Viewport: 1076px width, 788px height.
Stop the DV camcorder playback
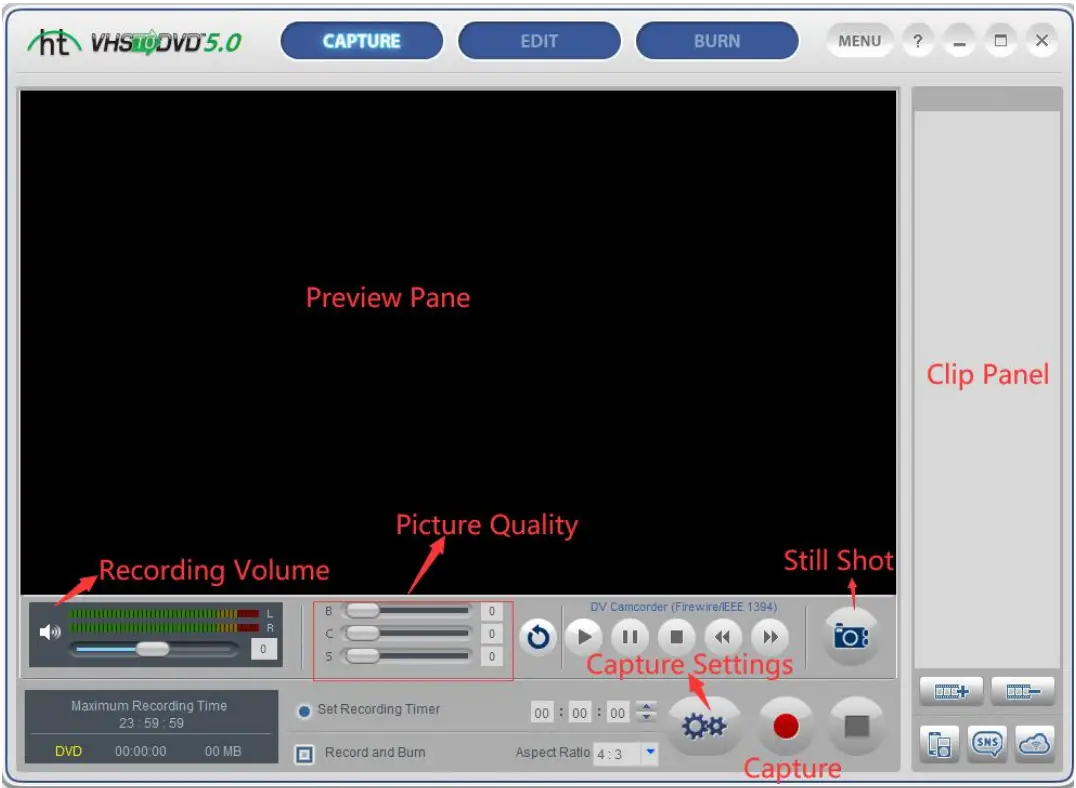coord(677,637)
